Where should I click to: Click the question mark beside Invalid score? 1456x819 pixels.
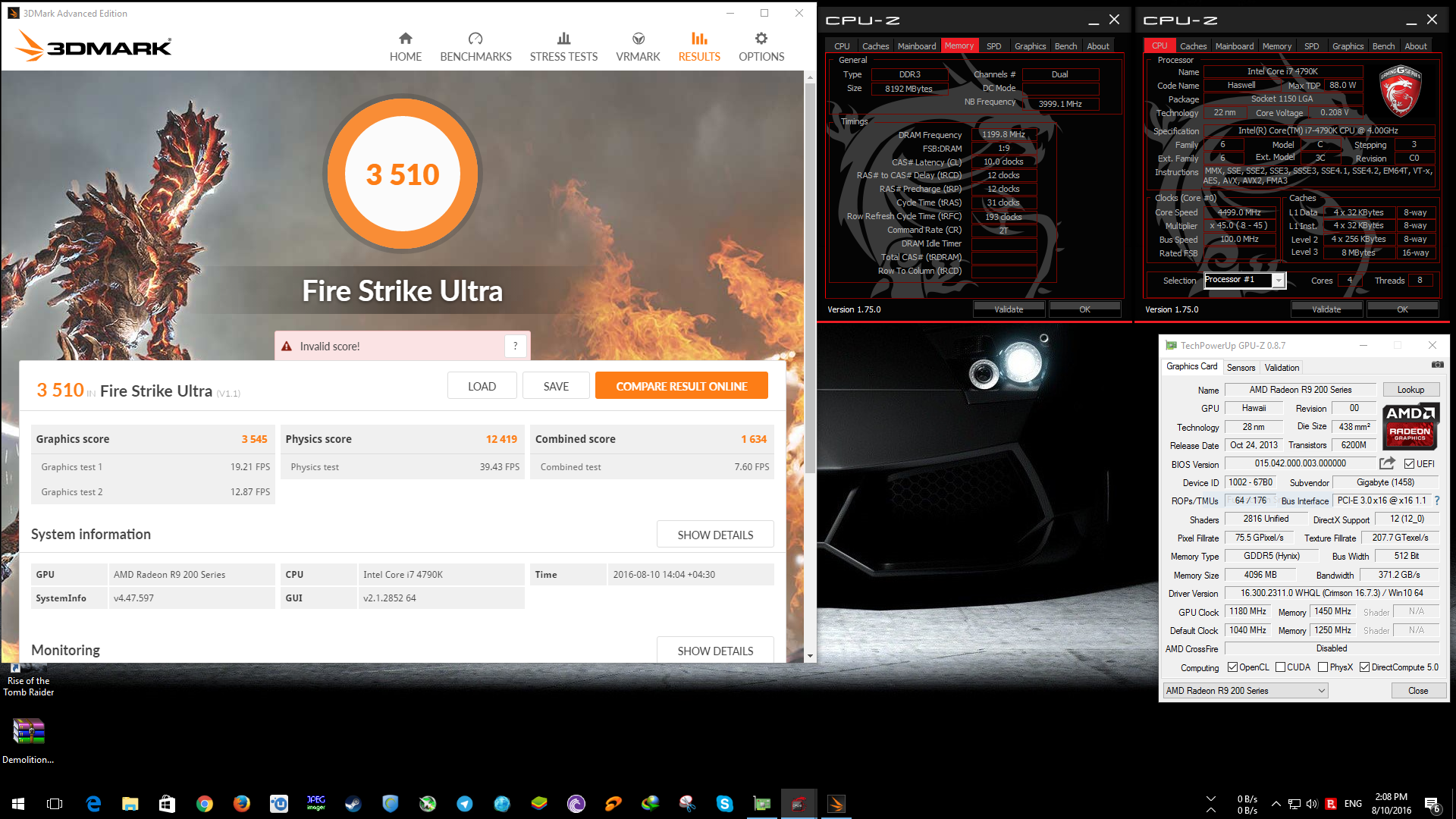click(x=516, y=347)
